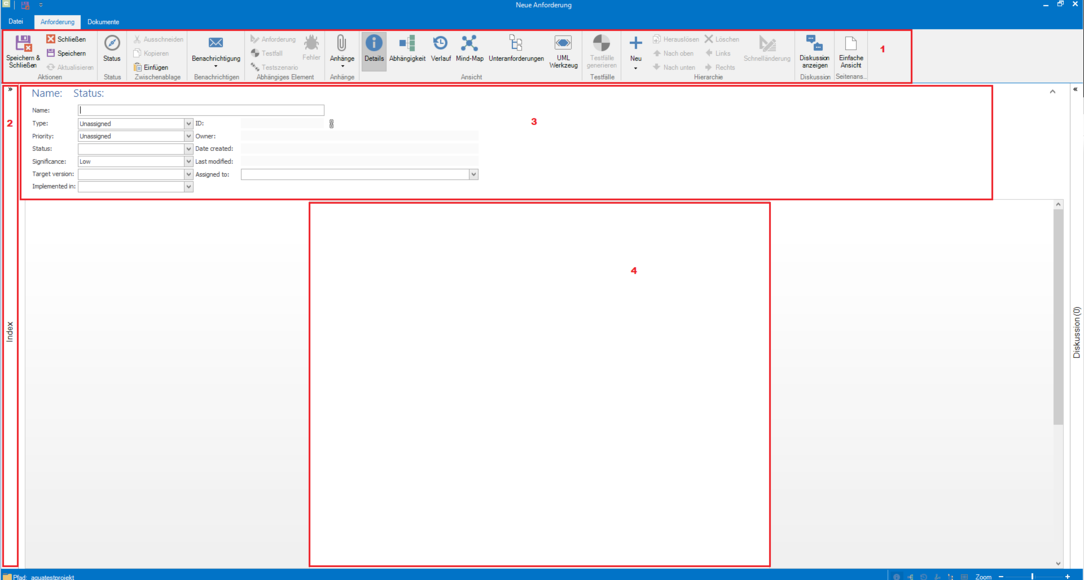
Task: Click the Speichern & Schließen icon
Action: point(23,44)
